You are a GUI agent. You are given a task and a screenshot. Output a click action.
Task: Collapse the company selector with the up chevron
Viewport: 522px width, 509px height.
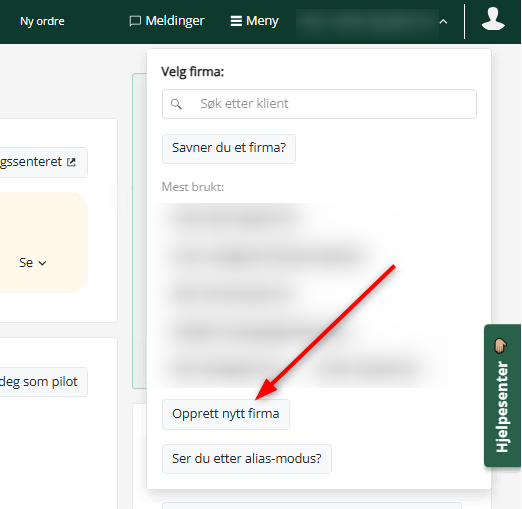tap(443, 22)
